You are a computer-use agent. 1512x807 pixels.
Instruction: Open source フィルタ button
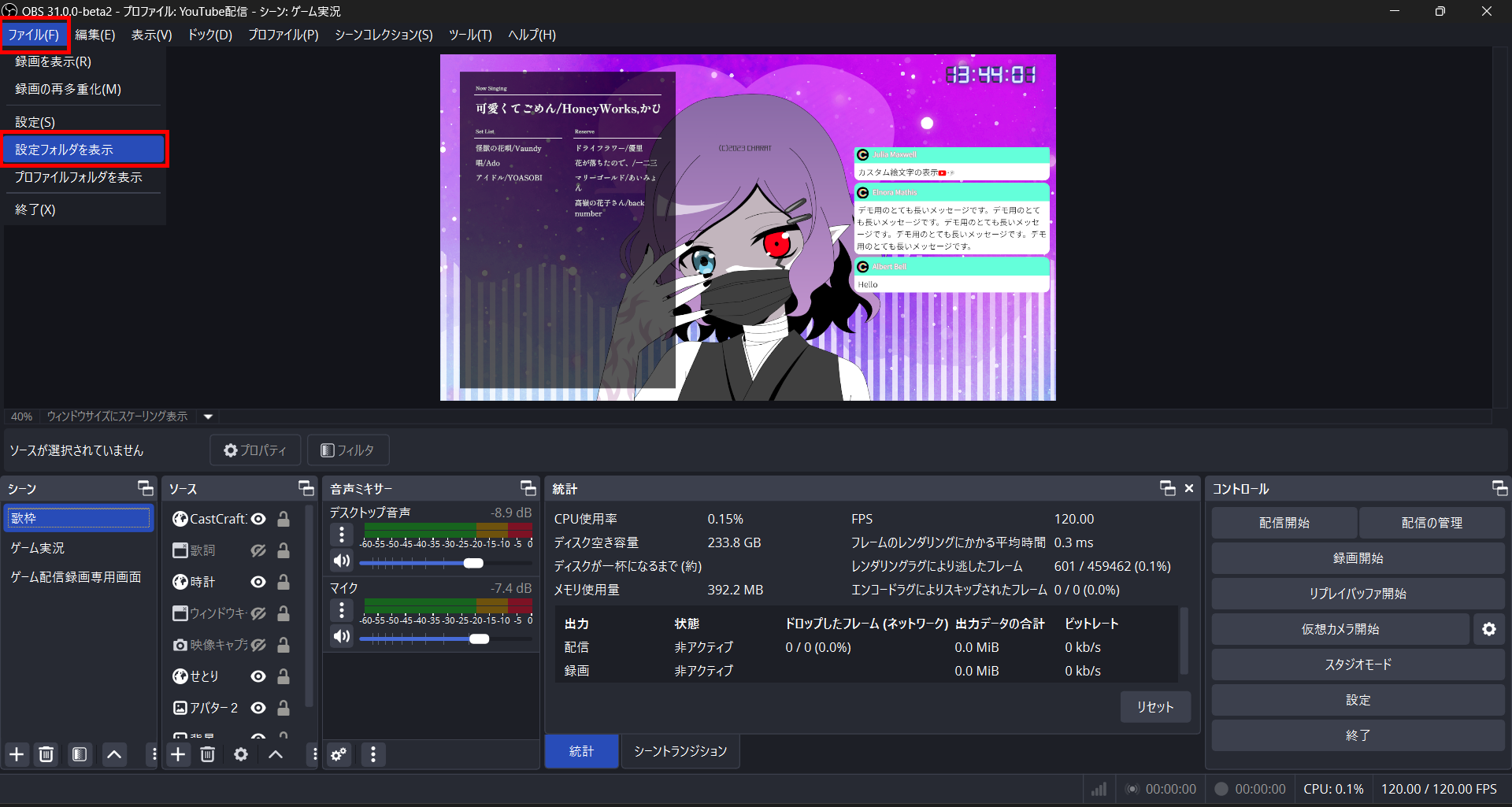pos(347,450)
